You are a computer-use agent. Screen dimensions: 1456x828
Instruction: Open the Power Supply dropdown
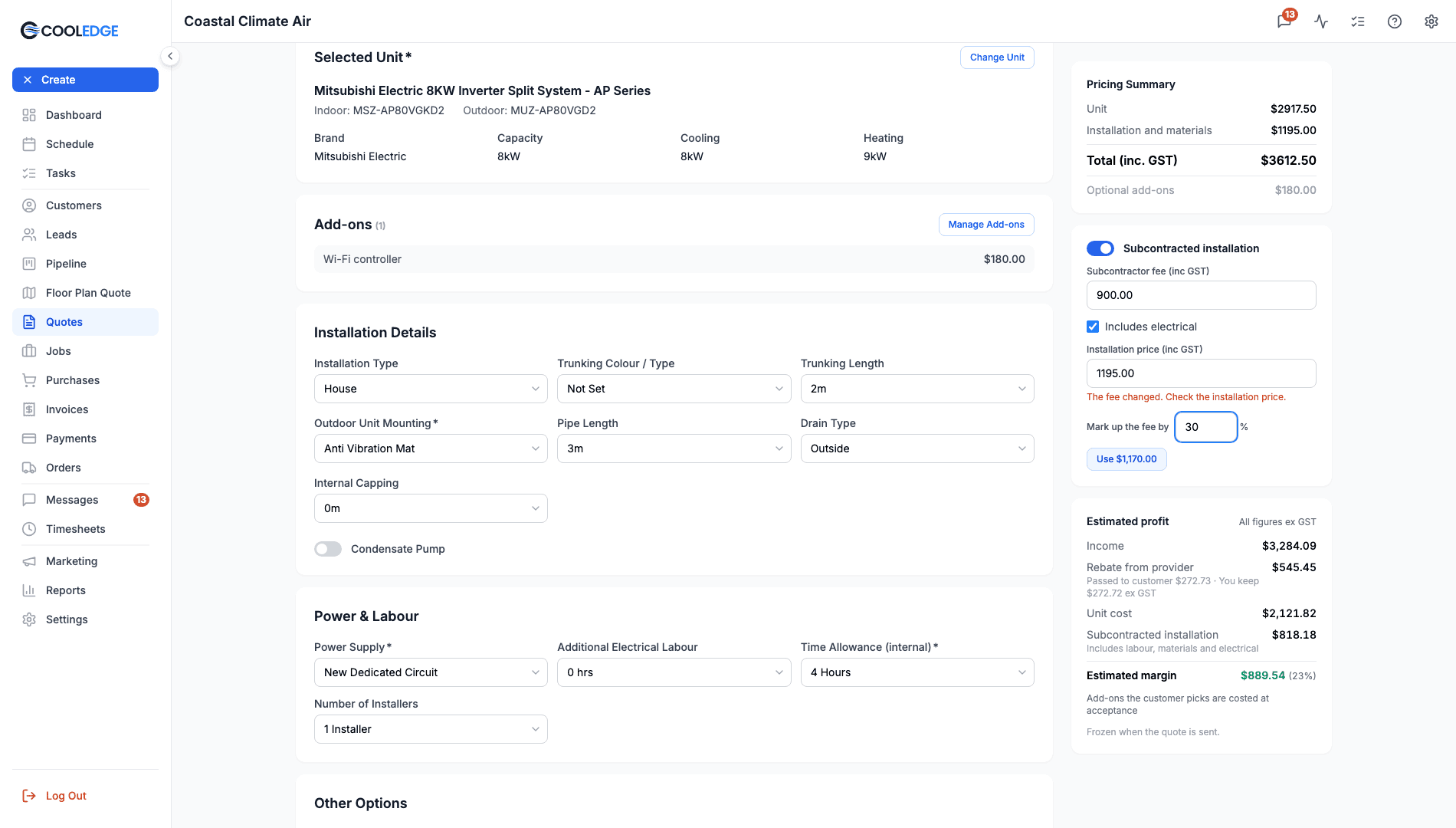431,672
